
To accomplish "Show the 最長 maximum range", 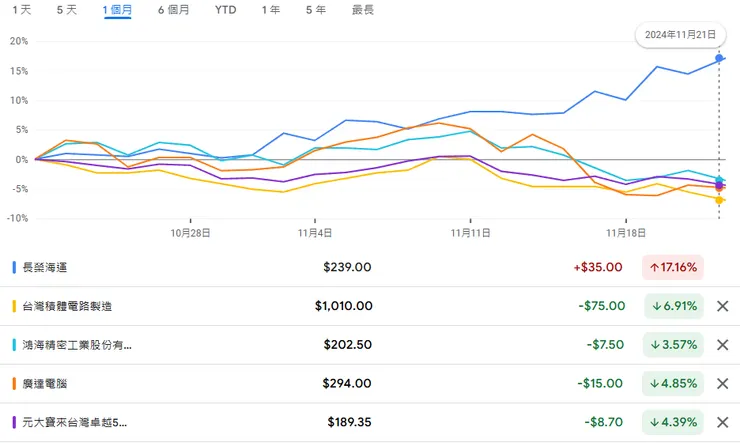I will pyautogui.click(x=363, y=9).
